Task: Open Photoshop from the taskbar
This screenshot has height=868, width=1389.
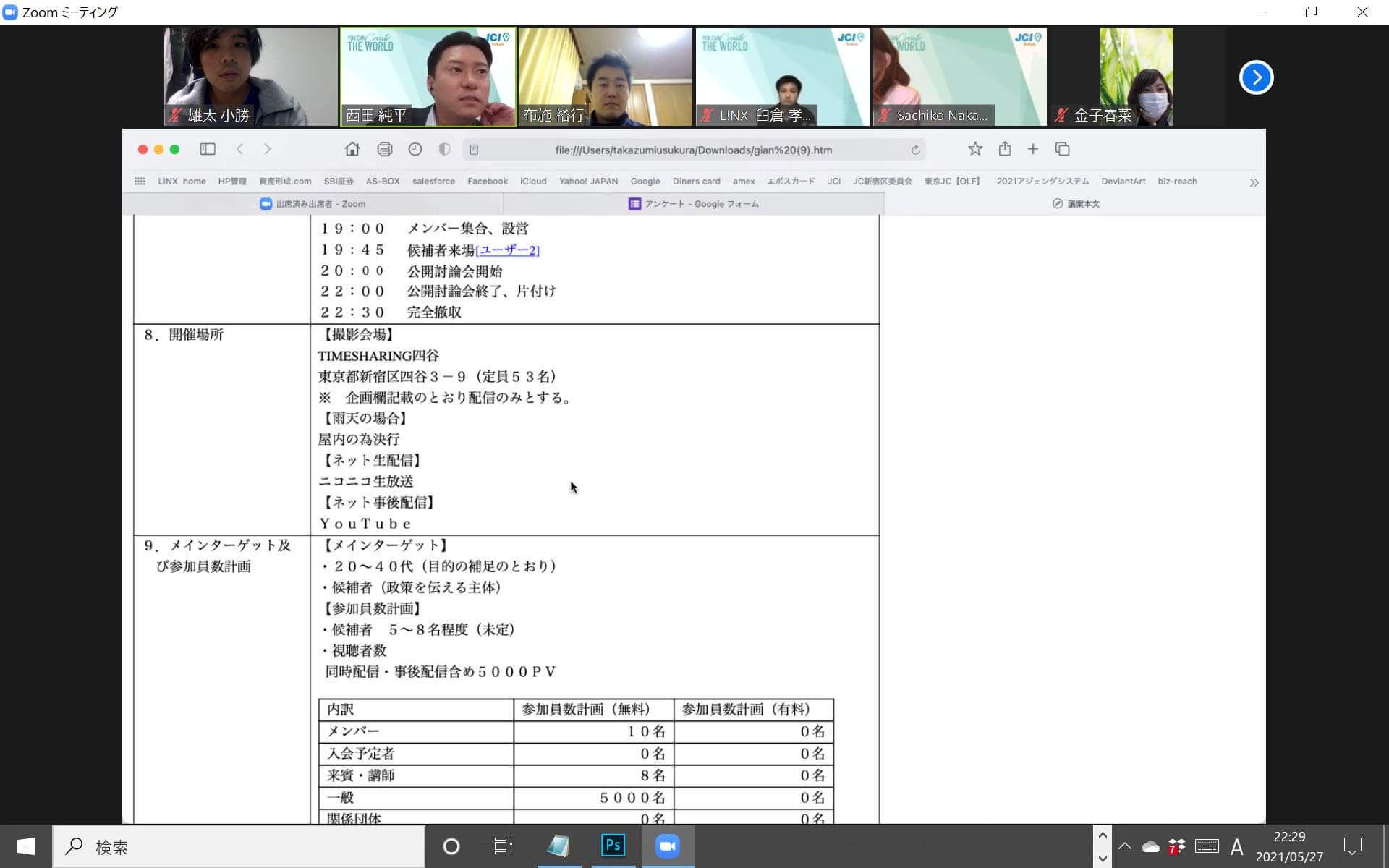Action: 613,846
